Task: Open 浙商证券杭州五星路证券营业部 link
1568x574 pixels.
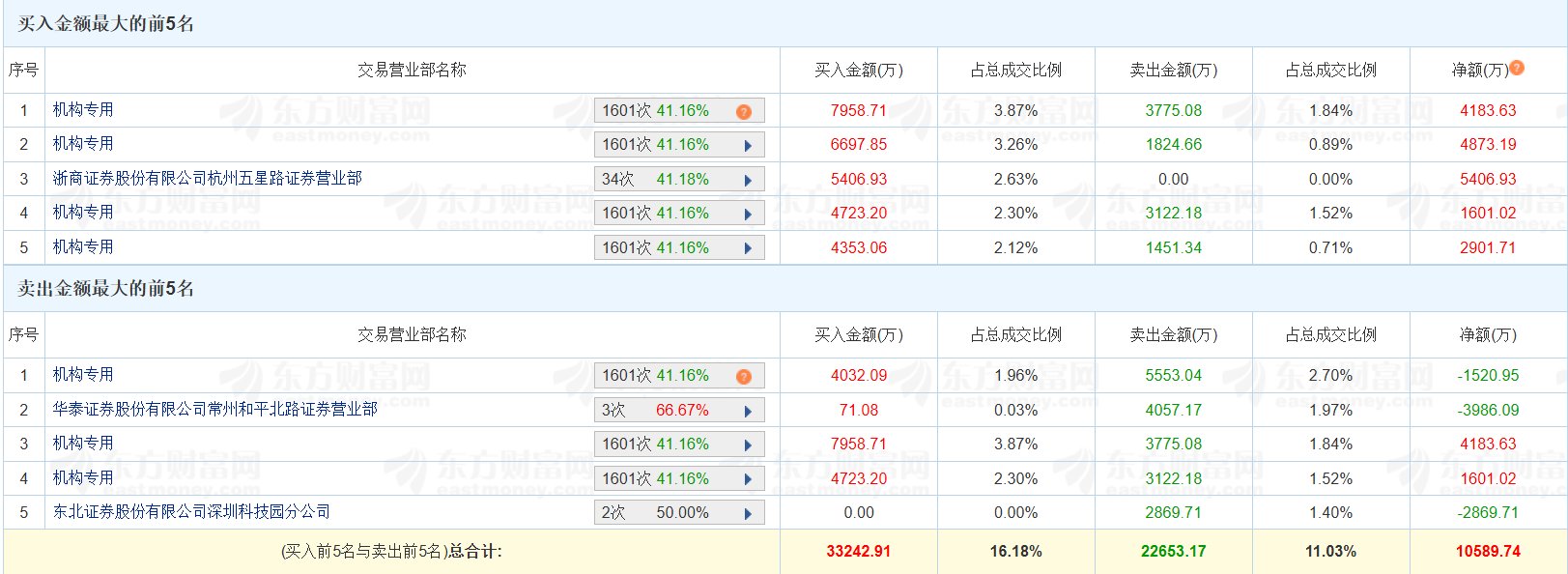Action: click(x=207, y=179)
